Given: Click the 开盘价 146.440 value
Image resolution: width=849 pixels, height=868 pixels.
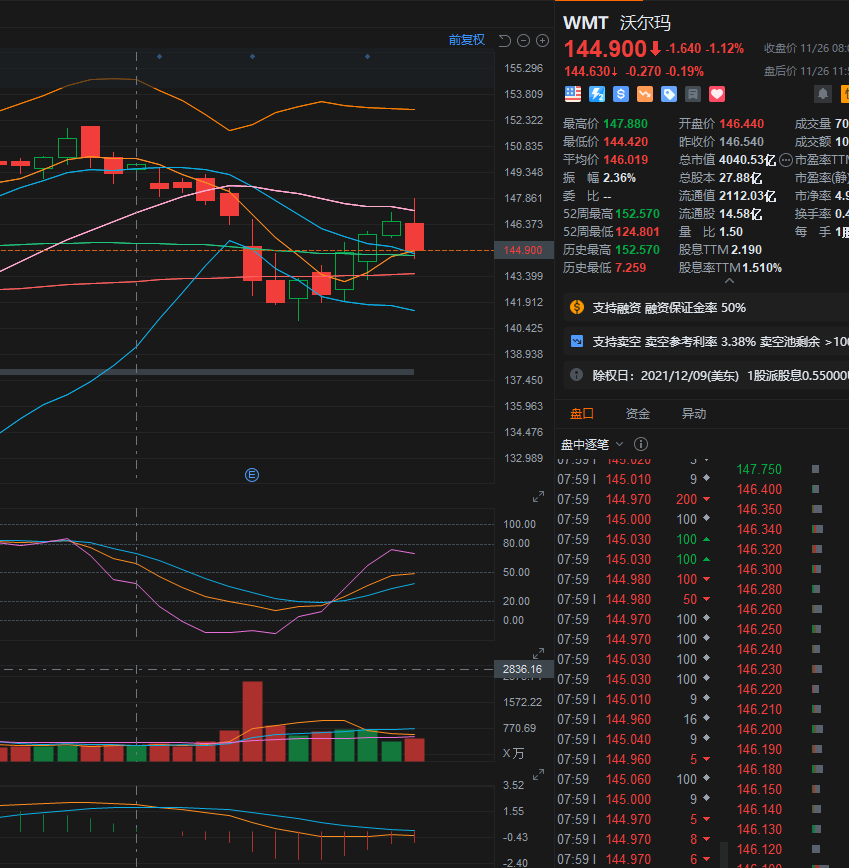Looking at the screenshot, I should click(x=742, y=123).
